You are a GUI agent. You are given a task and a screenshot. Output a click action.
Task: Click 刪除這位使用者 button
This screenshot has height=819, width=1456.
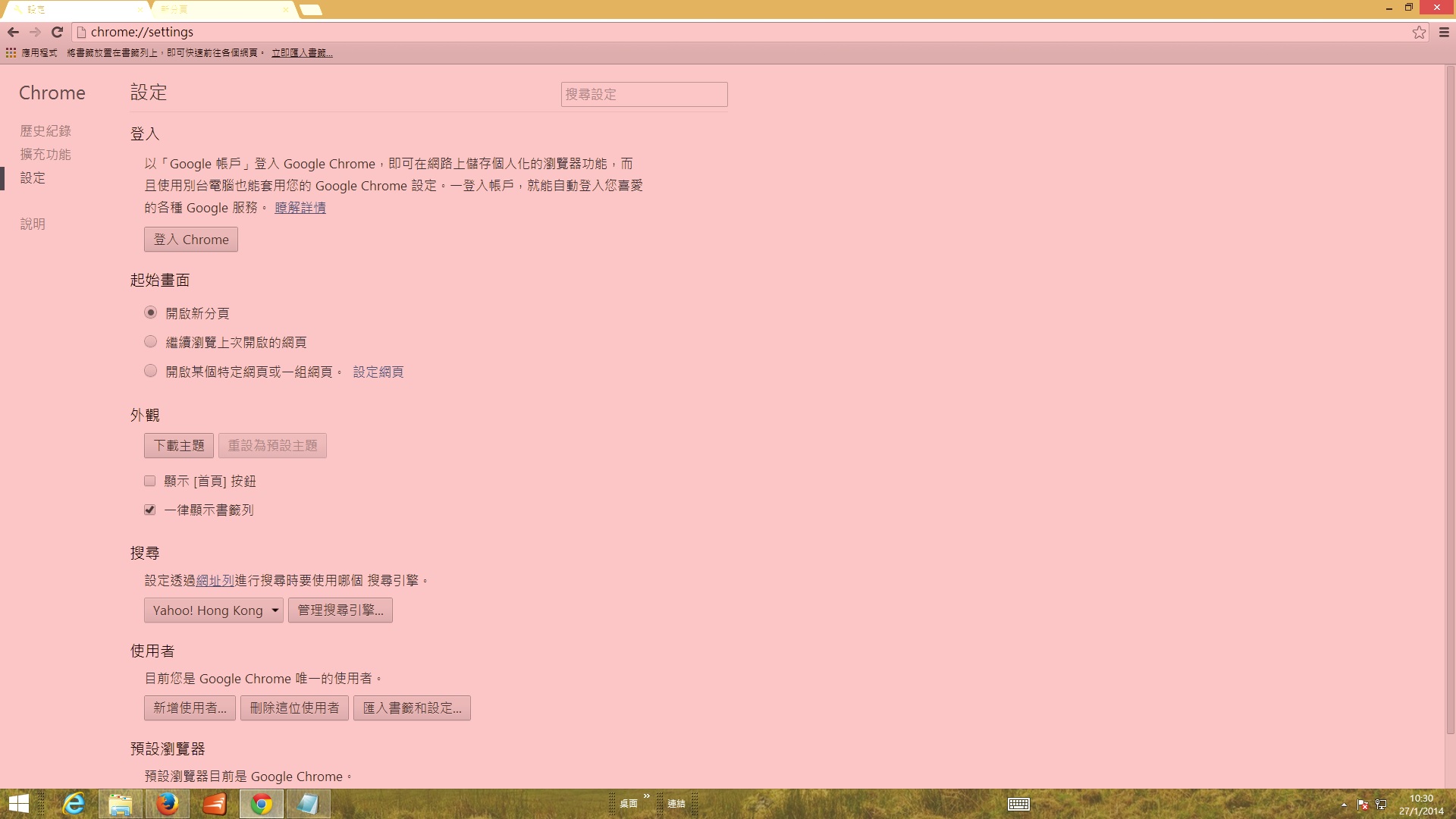coord(295,708)
